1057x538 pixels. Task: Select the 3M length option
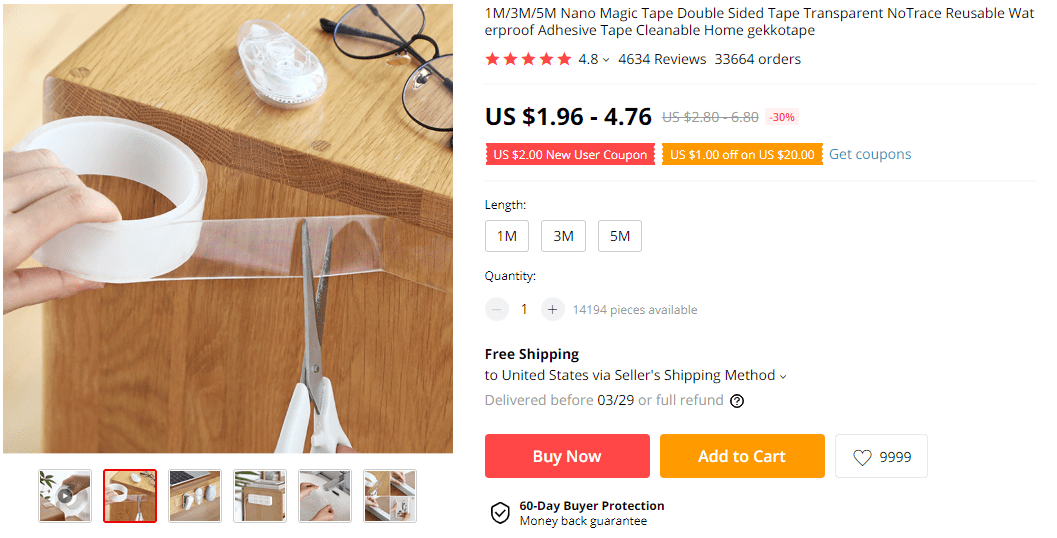pos(563,236)
